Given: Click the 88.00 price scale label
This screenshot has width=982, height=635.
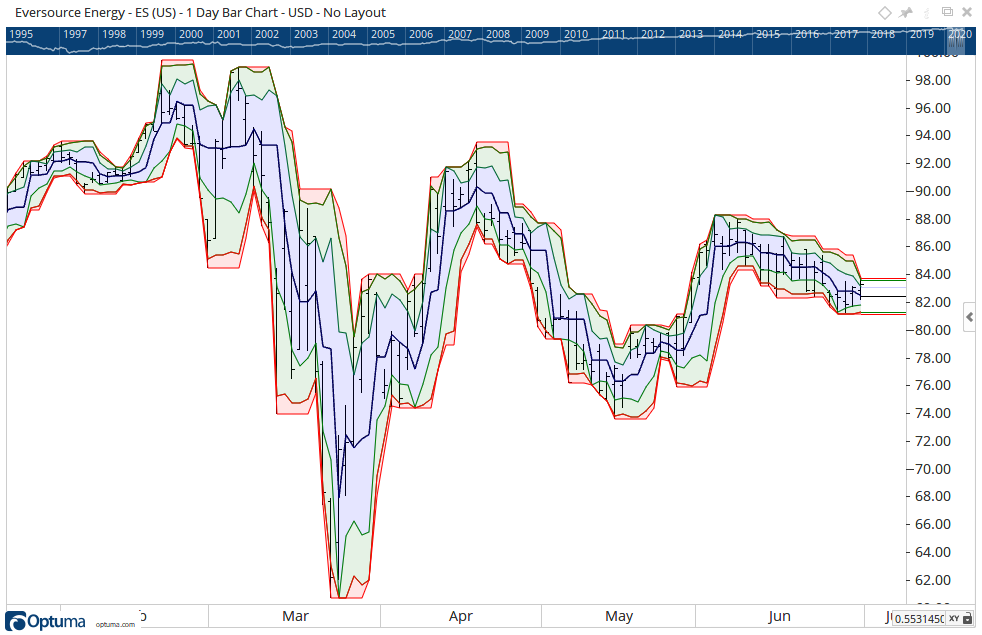Looking at the screenshot, I should pos(933,219).
